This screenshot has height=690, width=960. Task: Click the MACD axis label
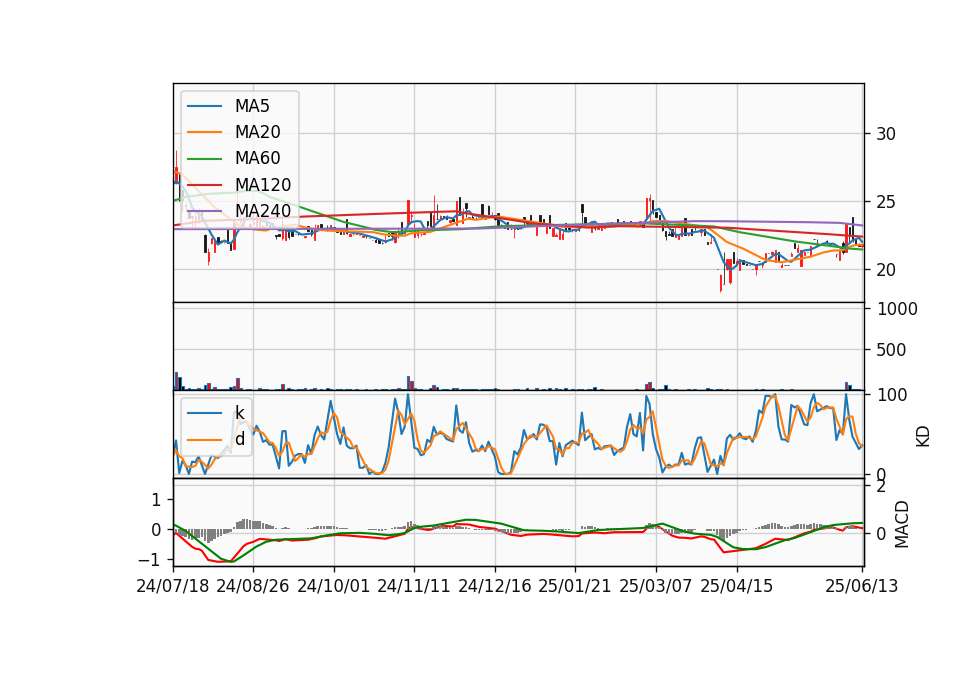tap(901, 523)
